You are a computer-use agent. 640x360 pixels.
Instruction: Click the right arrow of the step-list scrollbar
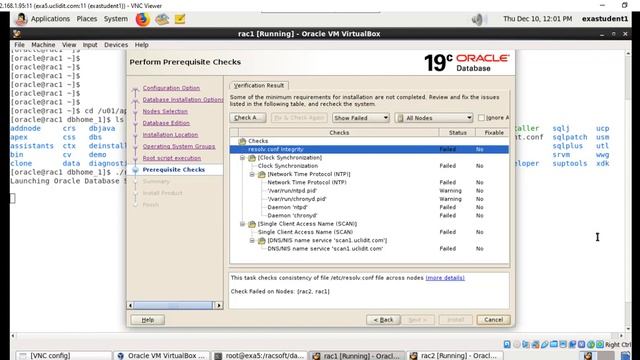tap(218, 305)
